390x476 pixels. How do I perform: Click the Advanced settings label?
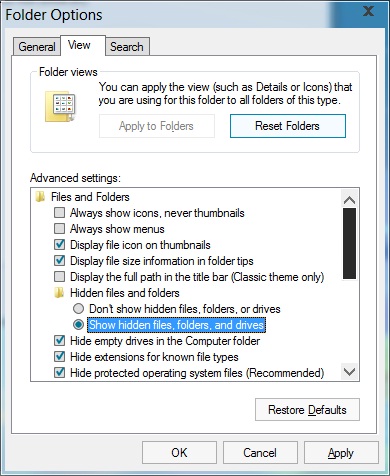coord(75,178)
